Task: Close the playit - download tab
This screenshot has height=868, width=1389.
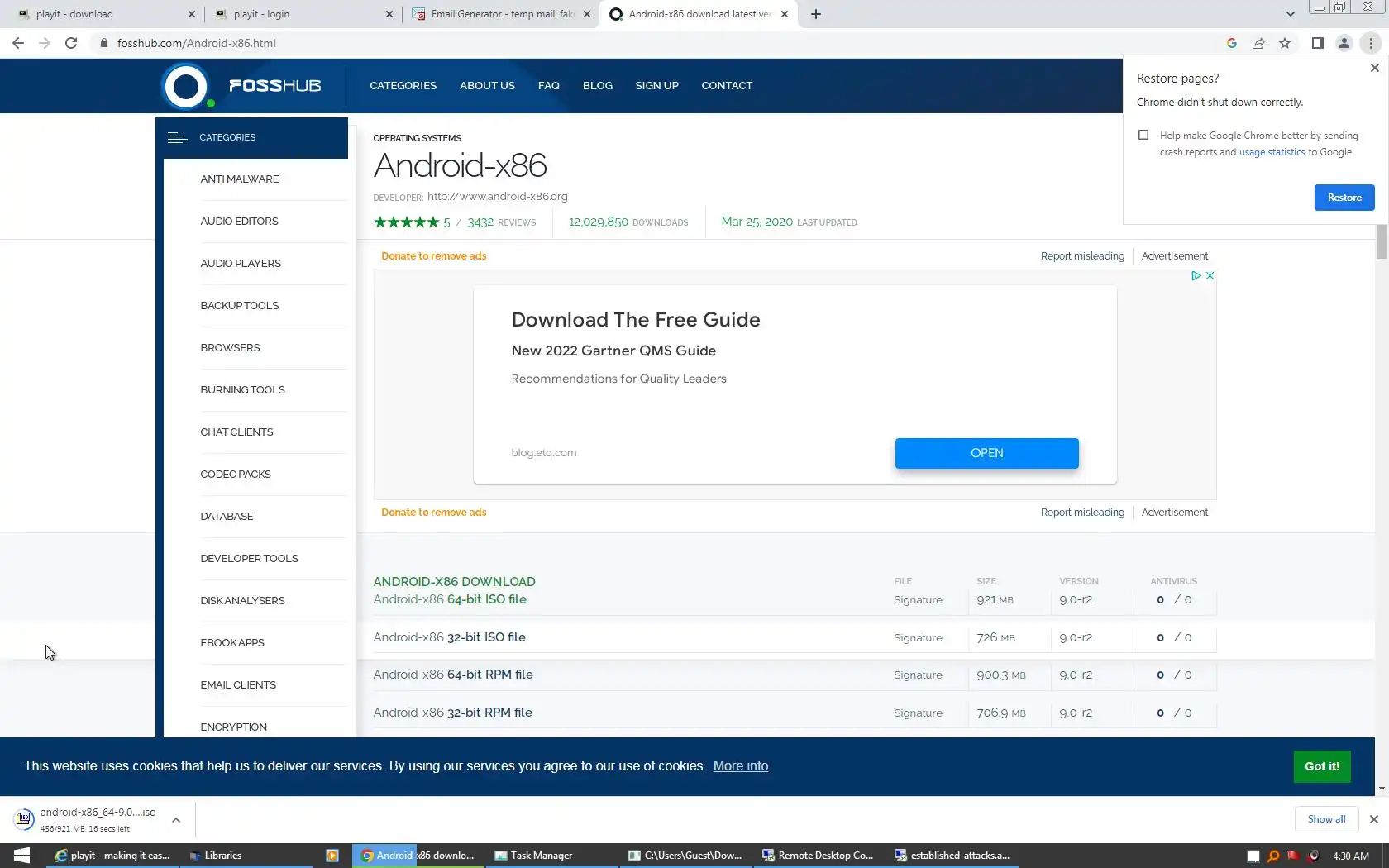Action: [192, 14]
